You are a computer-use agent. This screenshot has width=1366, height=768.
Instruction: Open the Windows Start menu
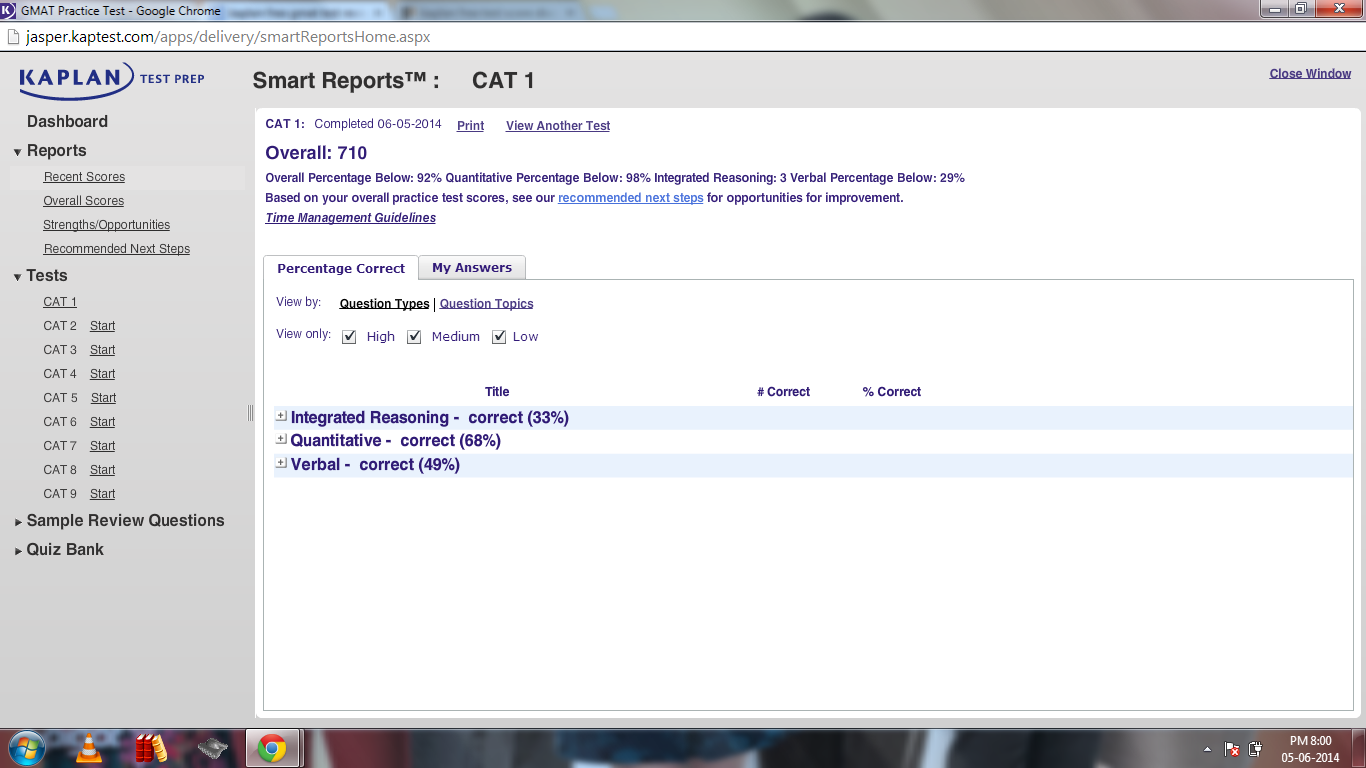[27, 747]
